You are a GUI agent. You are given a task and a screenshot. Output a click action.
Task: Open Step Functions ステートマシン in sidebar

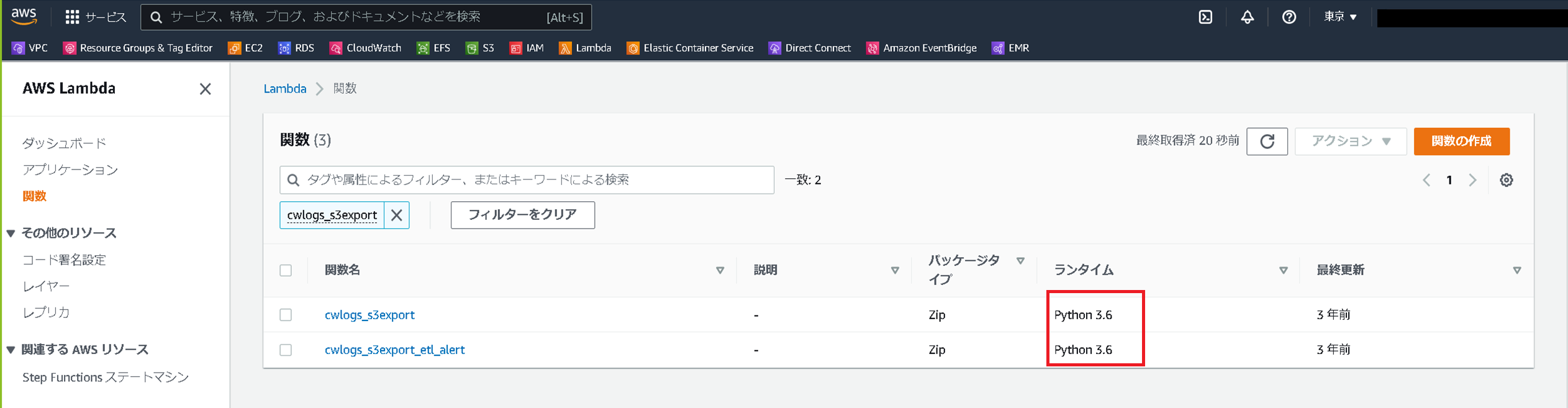(x=106, y=378)
